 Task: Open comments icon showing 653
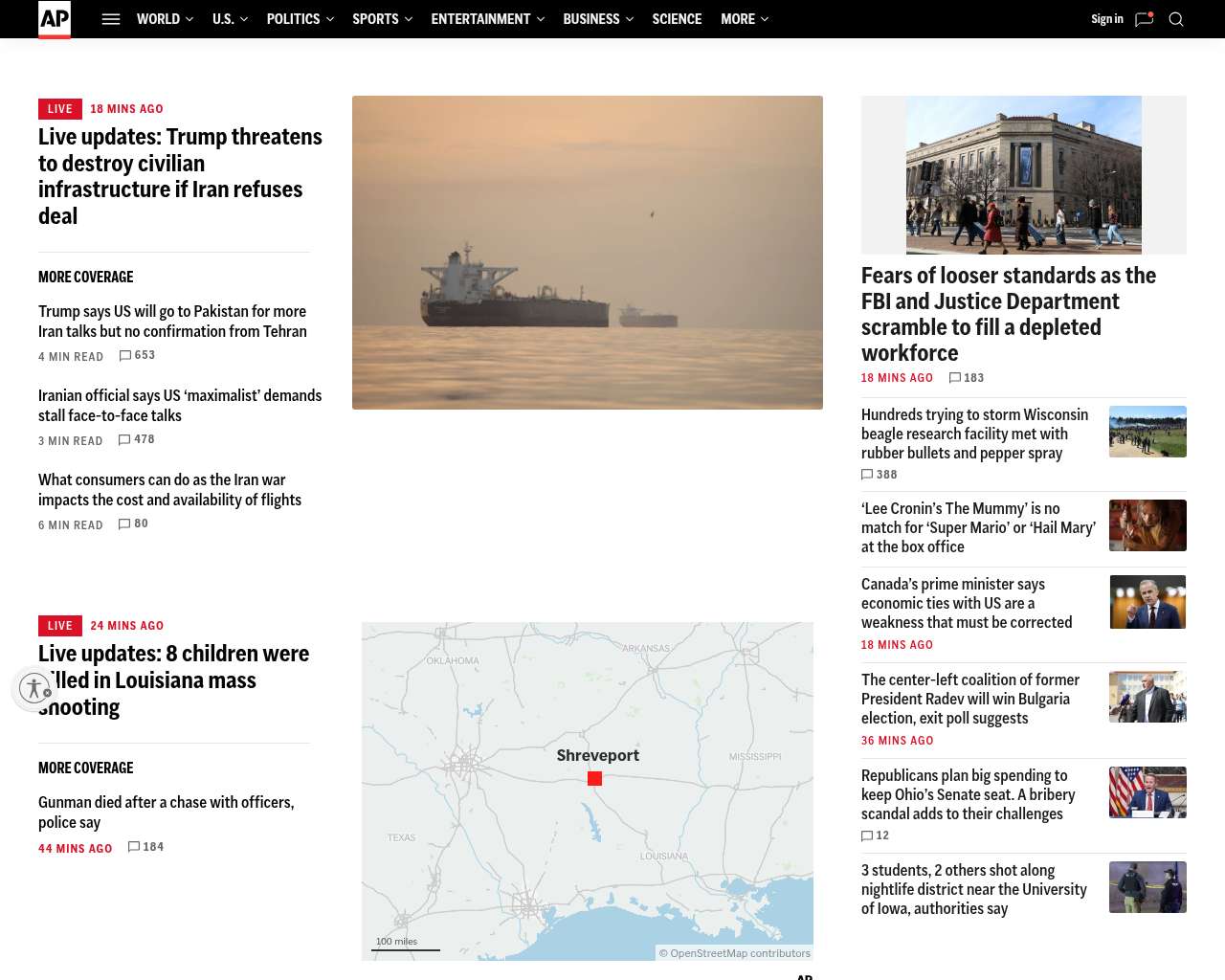tap(125, 355)
